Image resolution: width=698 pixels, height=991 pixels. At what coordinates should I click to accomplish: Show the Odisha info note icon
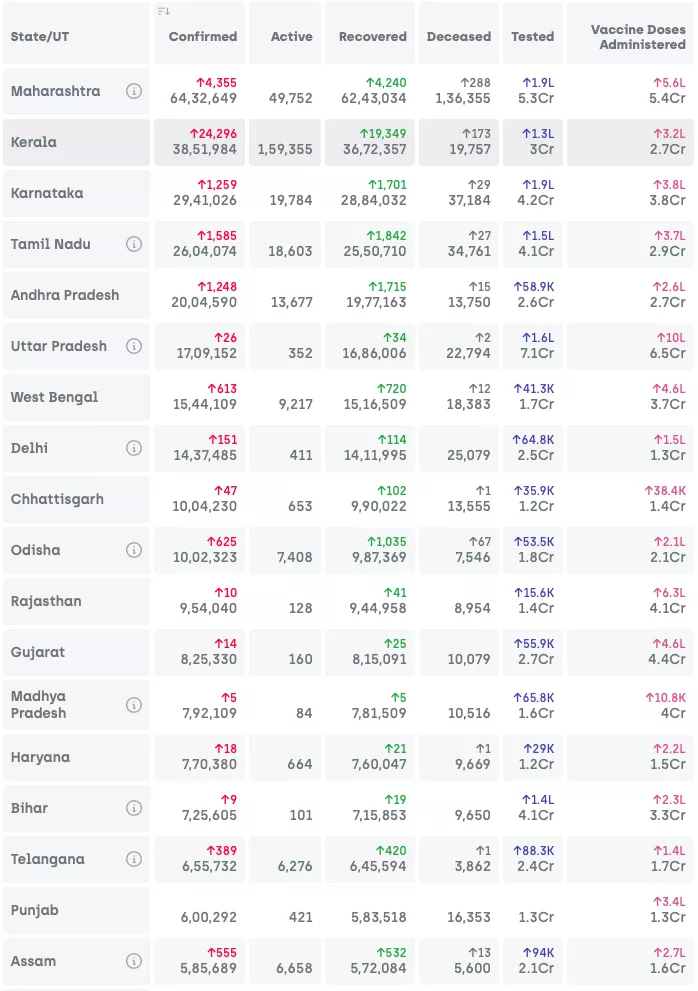pos(134,550)
